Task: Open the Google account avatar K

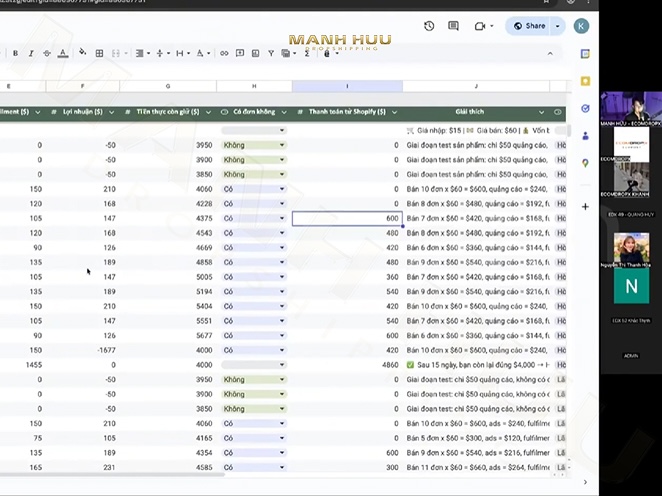Action: tap(581, 26)
